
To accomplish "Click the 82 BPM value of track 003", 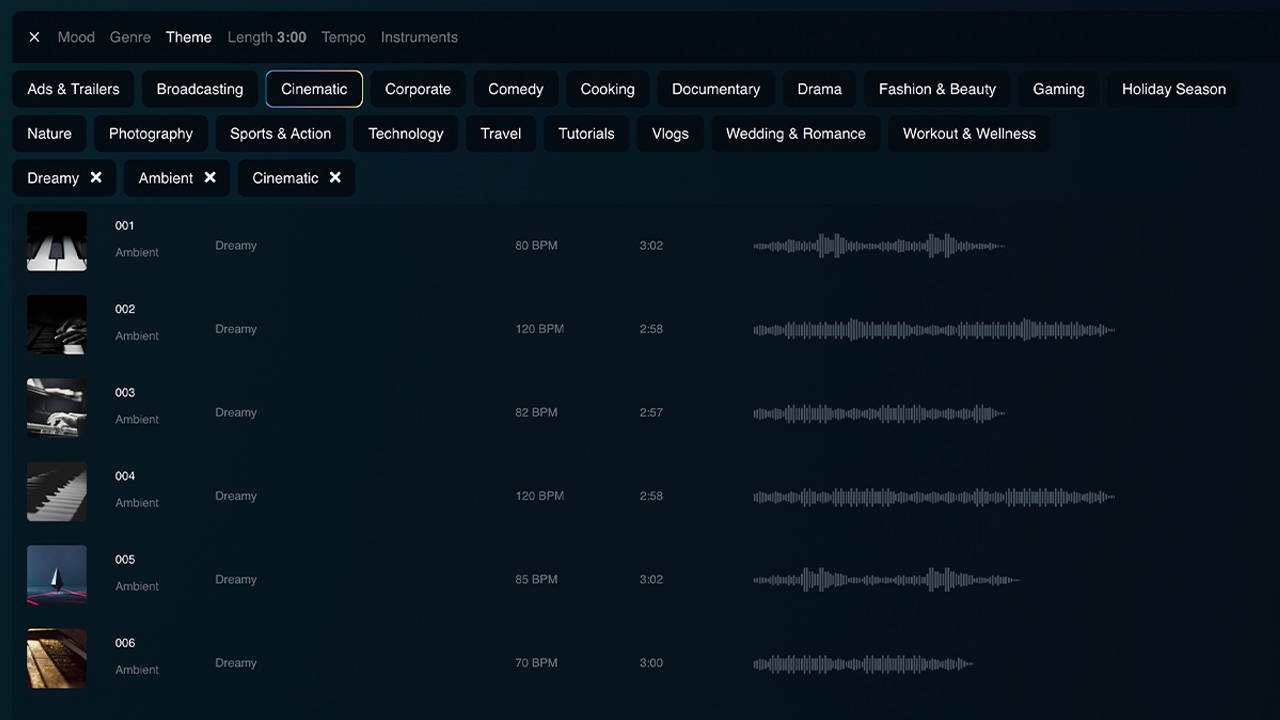I will click(x=536, y=413).
